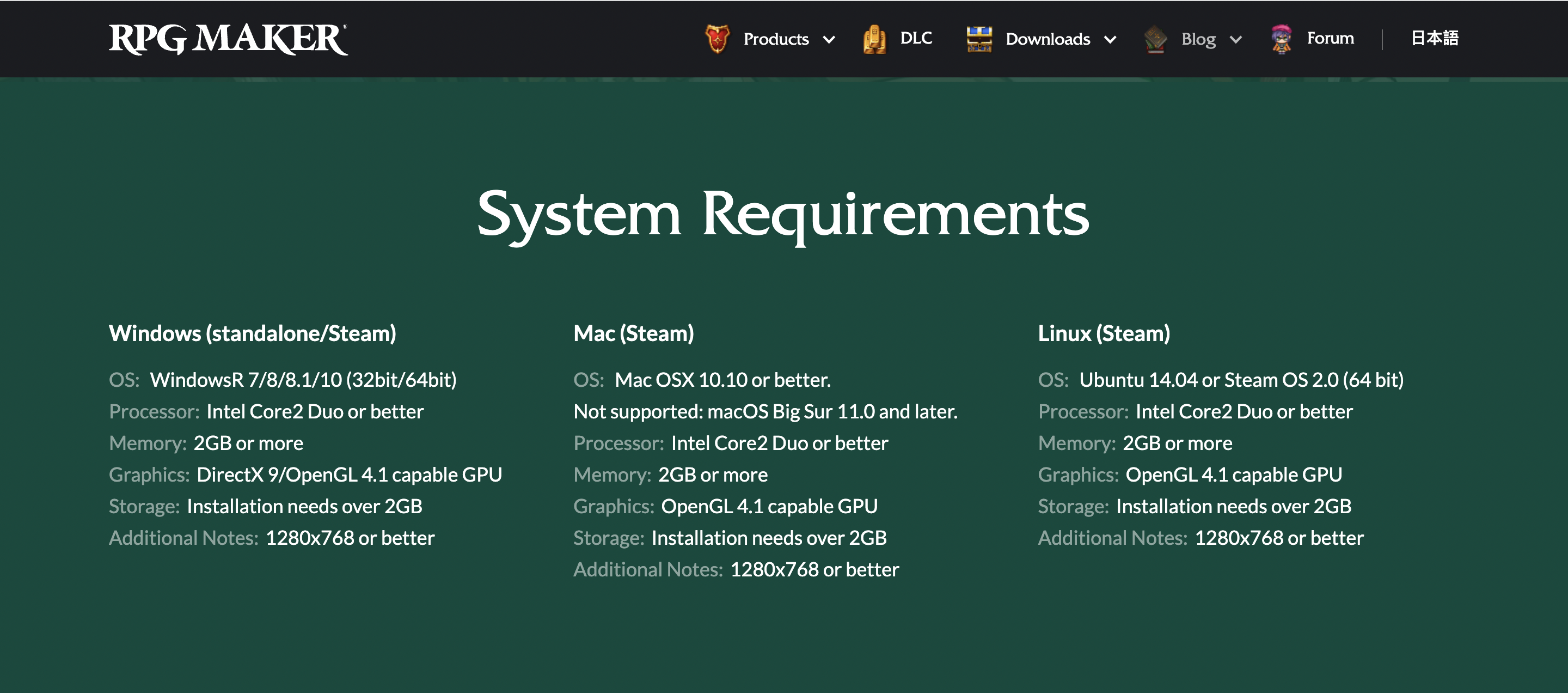Click Windows Additional Notes 1280x768 line
This screenshot has width=1568, height=693.
click(x=272, y=538)
